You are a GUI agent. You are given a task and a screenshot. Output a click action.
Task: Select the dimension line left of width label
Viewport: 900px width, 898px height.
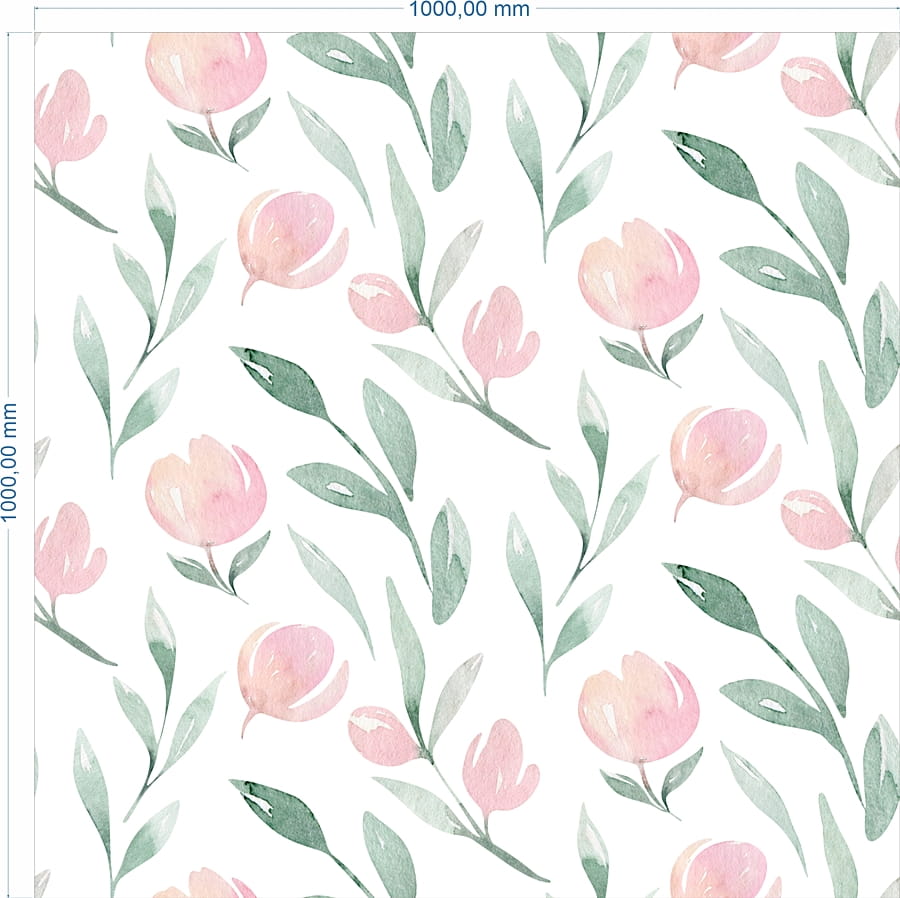[x=218, y=9]
